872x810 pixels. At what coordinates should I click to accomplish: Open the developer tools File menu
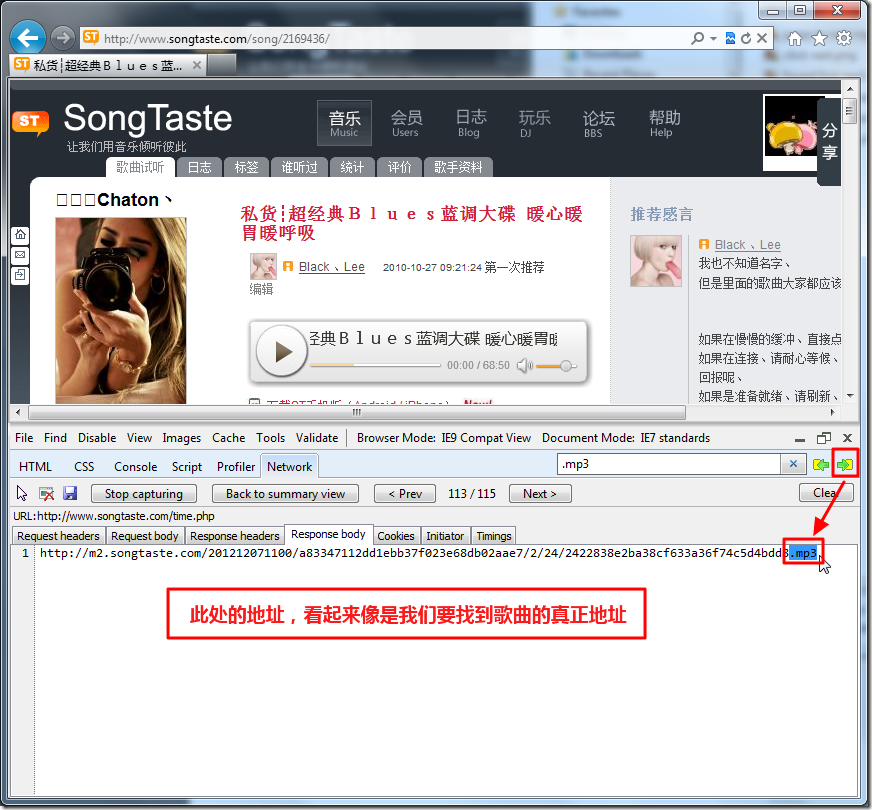(24, 438)
